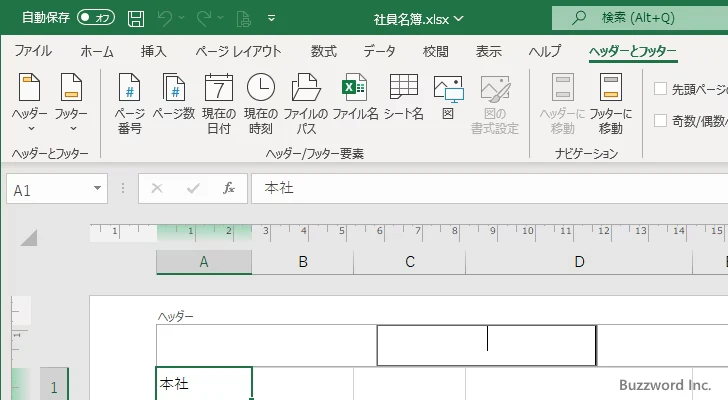The image size is (728, 400).
Task: Click the three-dot formula bar resize handle
Action: pos(123,188)
